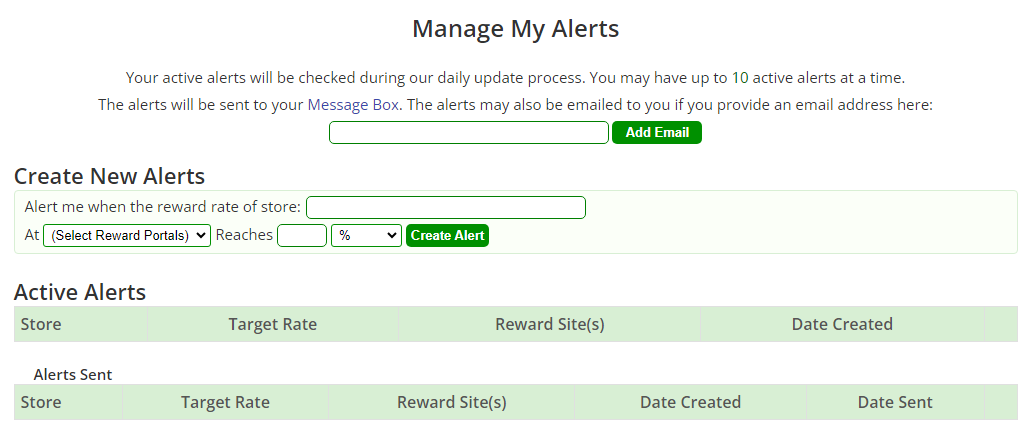Click Date Created header in Alerts Sent
The height and width of the screenshot is (437, 1030).
pos(690,402)
